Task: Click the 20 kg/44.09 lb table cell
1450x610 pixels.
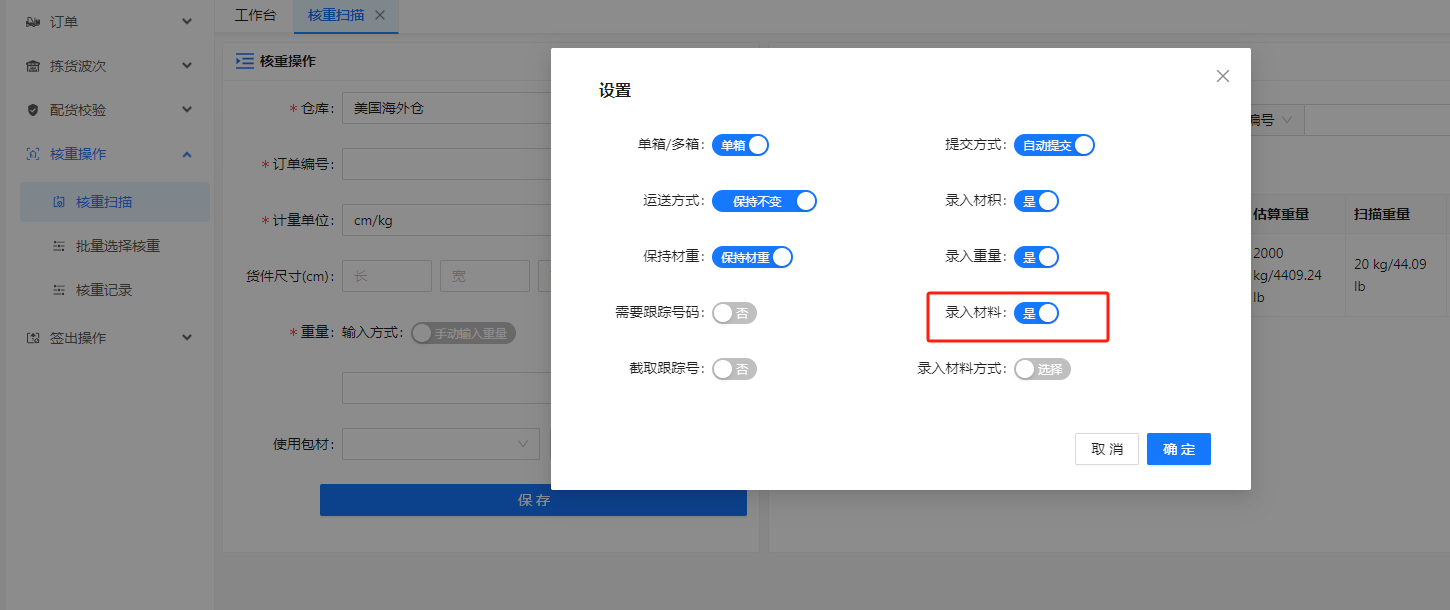Action: point(1395,276)
